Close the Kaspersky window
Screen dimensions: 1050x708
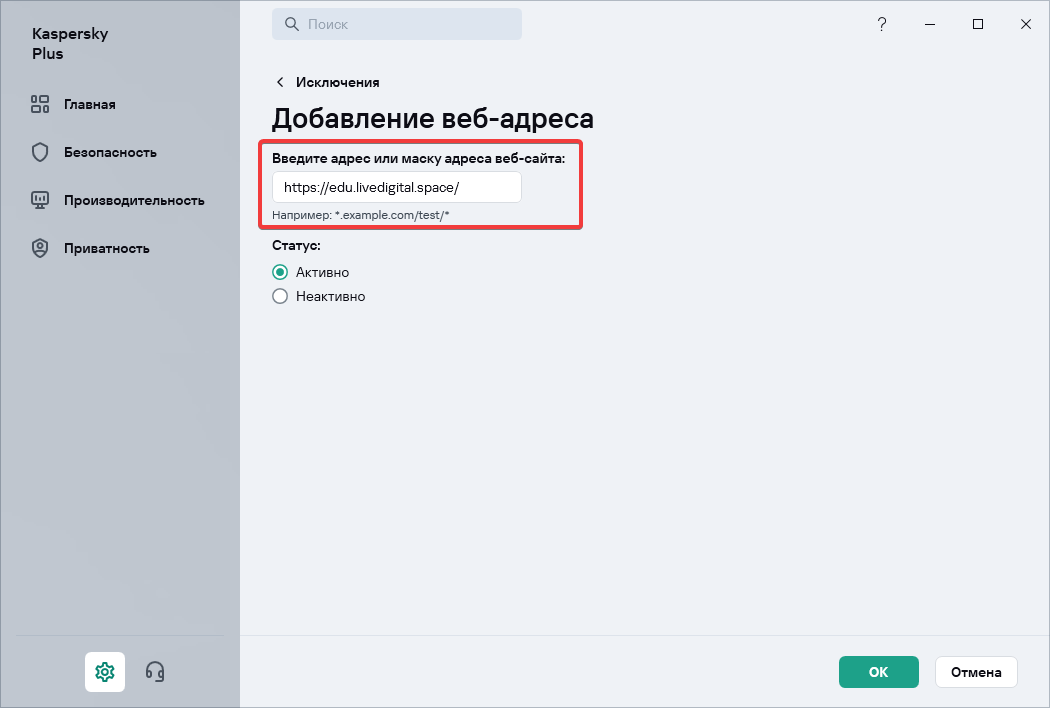(x=1026, y=25)
